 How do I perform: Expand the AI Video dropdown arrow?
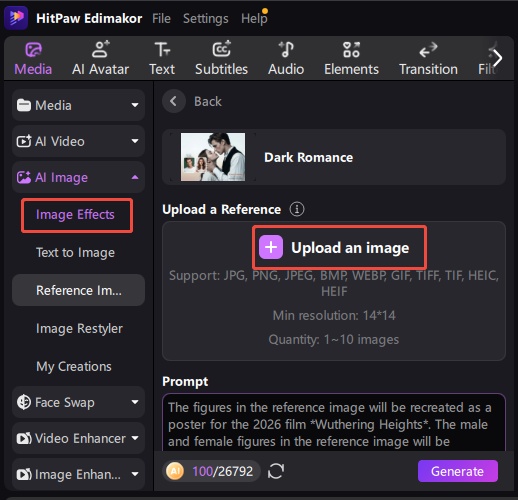coord(135,141)
